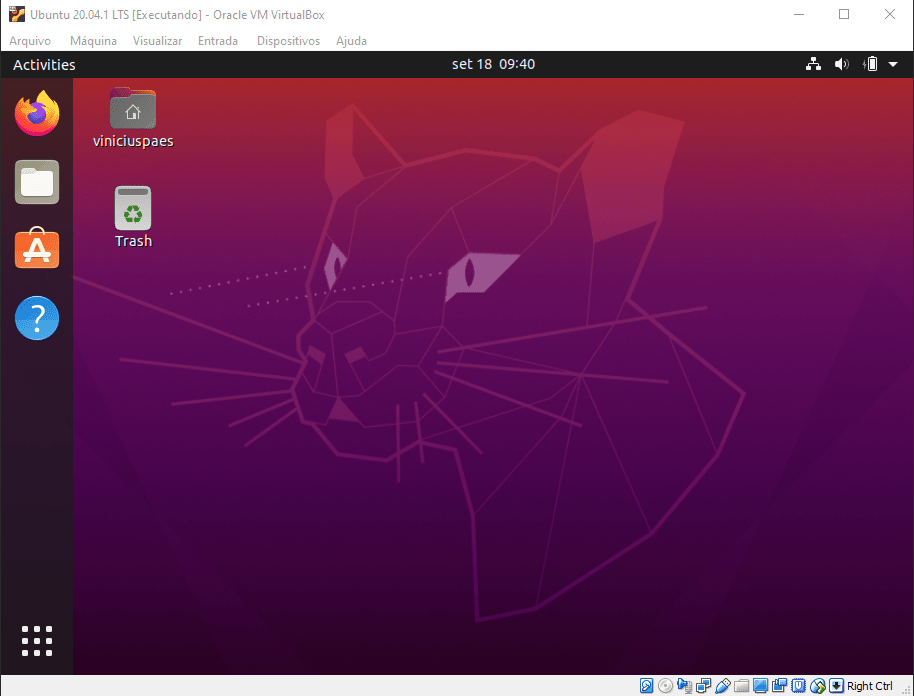Viewport: 914px width, 696px height.
Task: Open the date and time calendar menu
Action: 493,64
